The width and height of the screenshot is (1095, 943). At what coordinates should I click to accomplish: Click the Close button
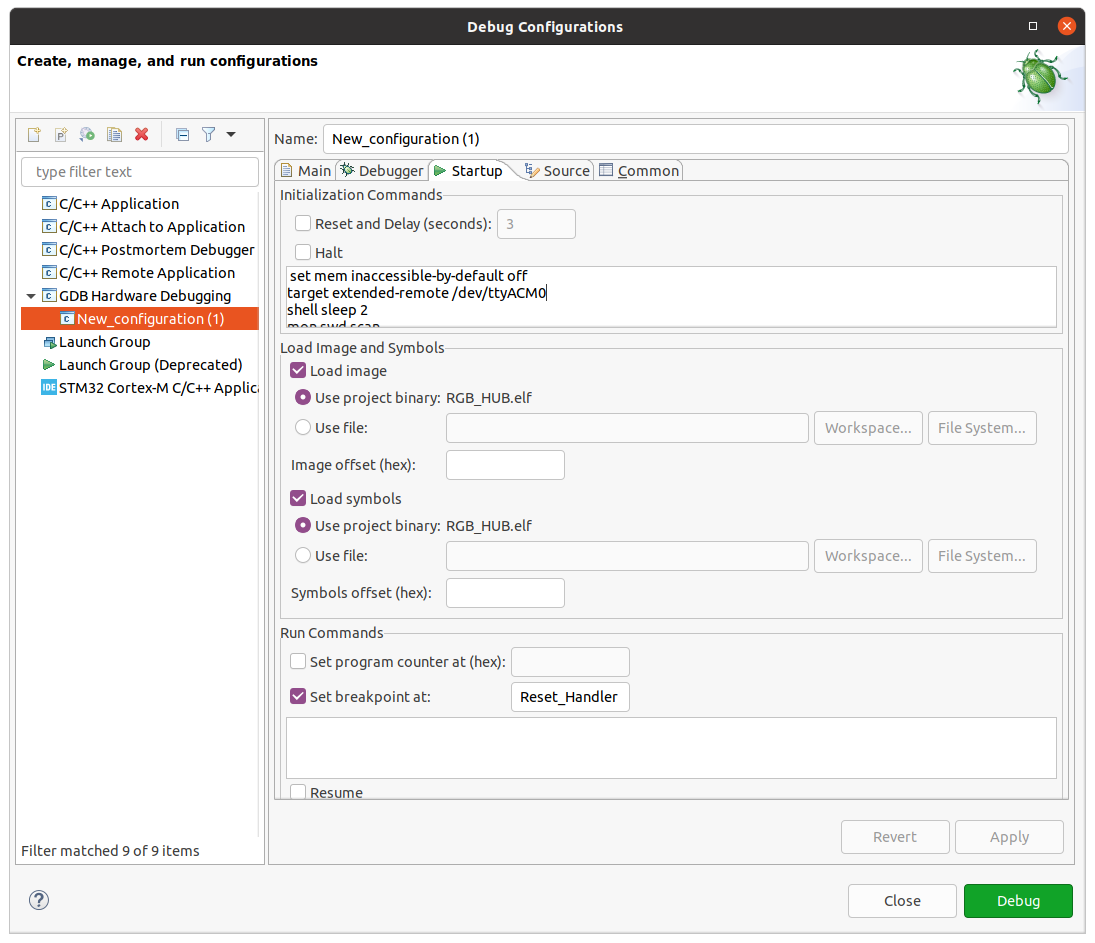(x=901, y=901)
